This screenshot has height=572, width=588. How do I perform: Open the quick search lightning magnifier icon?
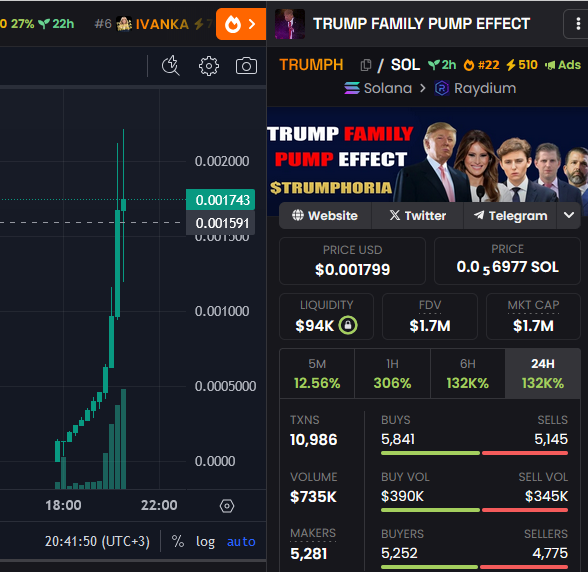171,66
